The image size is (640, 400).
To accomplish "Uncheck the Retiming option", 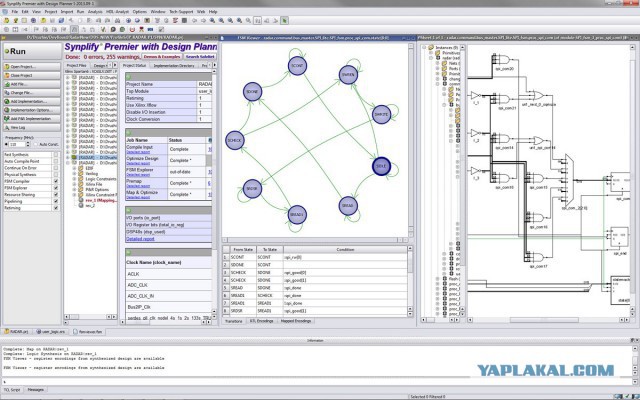I will tap(56, 208).
